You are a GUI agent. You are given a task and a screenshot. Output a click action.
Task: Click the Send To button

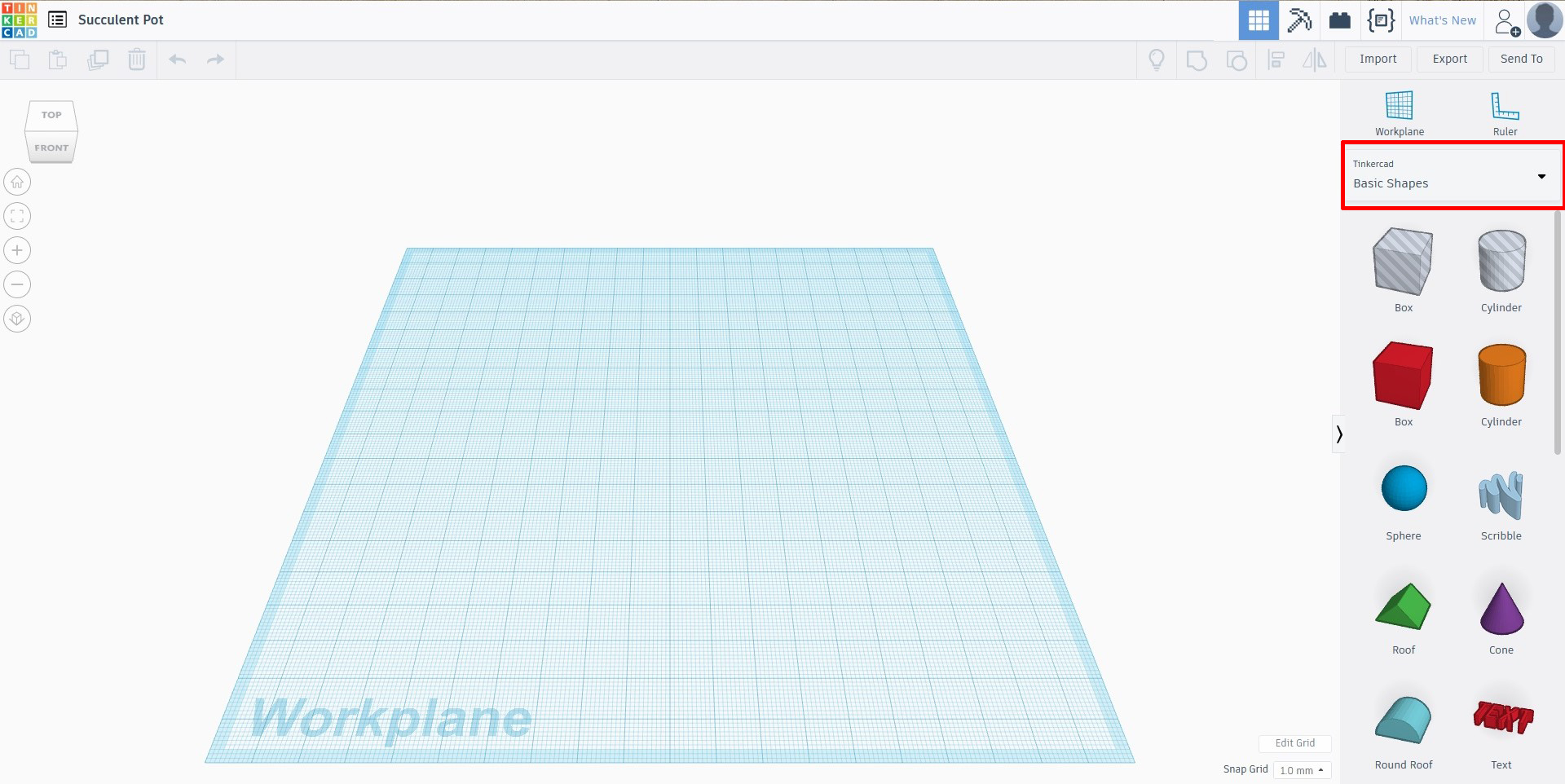[x=1521, y=59]
